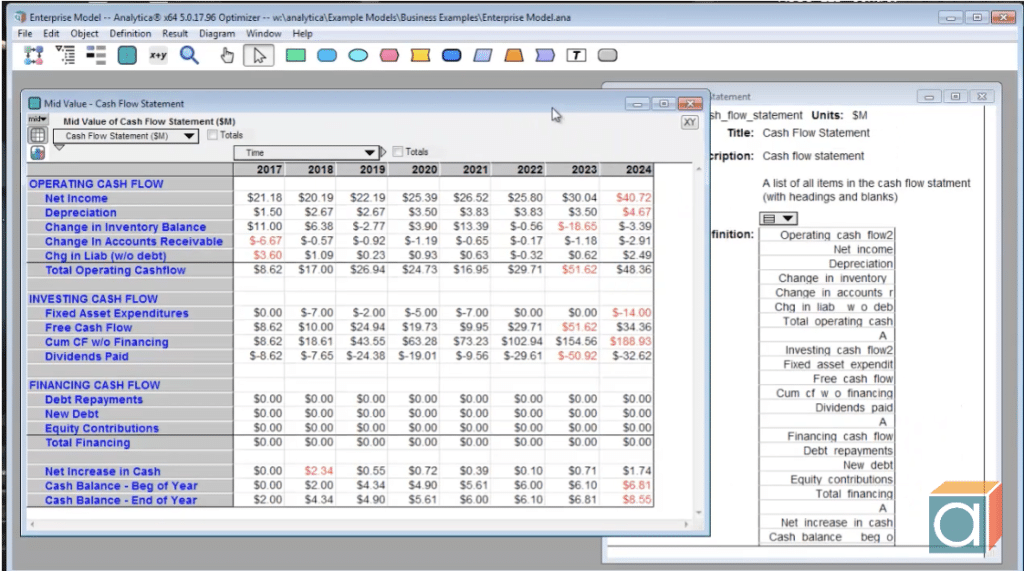1024x571 pixels.
Task: Switch to the hand browse tool
Action: [x=227, y=56]
